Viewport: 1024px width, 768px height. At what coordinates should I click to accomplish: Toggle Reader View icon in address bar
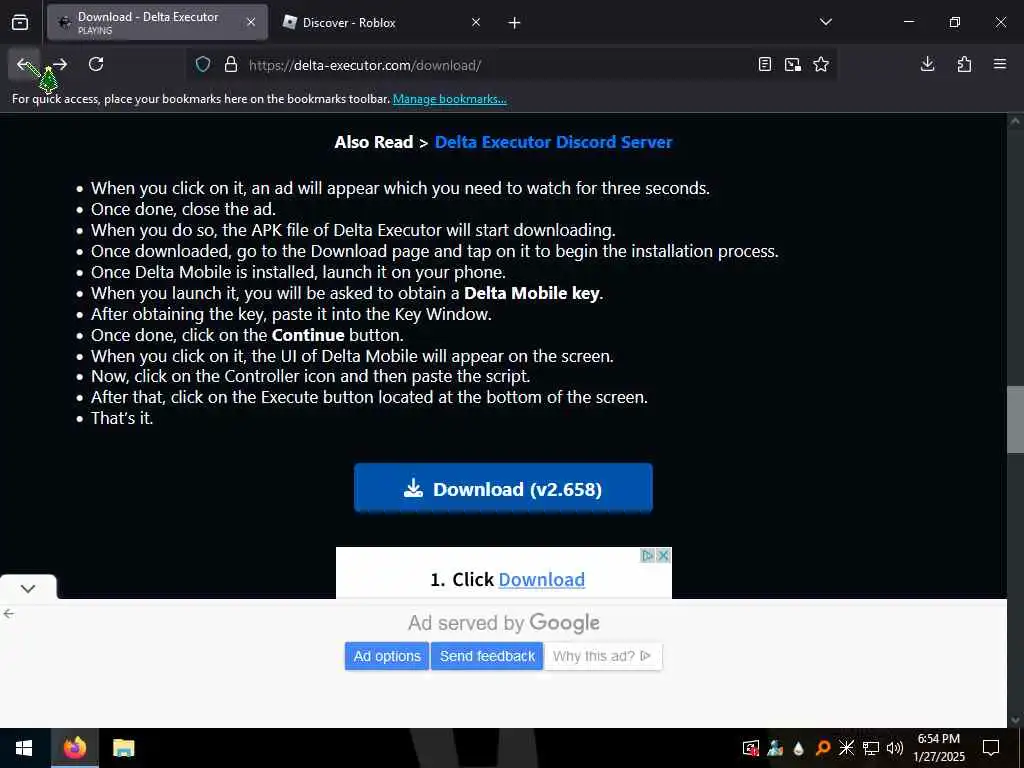pos(765,64)
